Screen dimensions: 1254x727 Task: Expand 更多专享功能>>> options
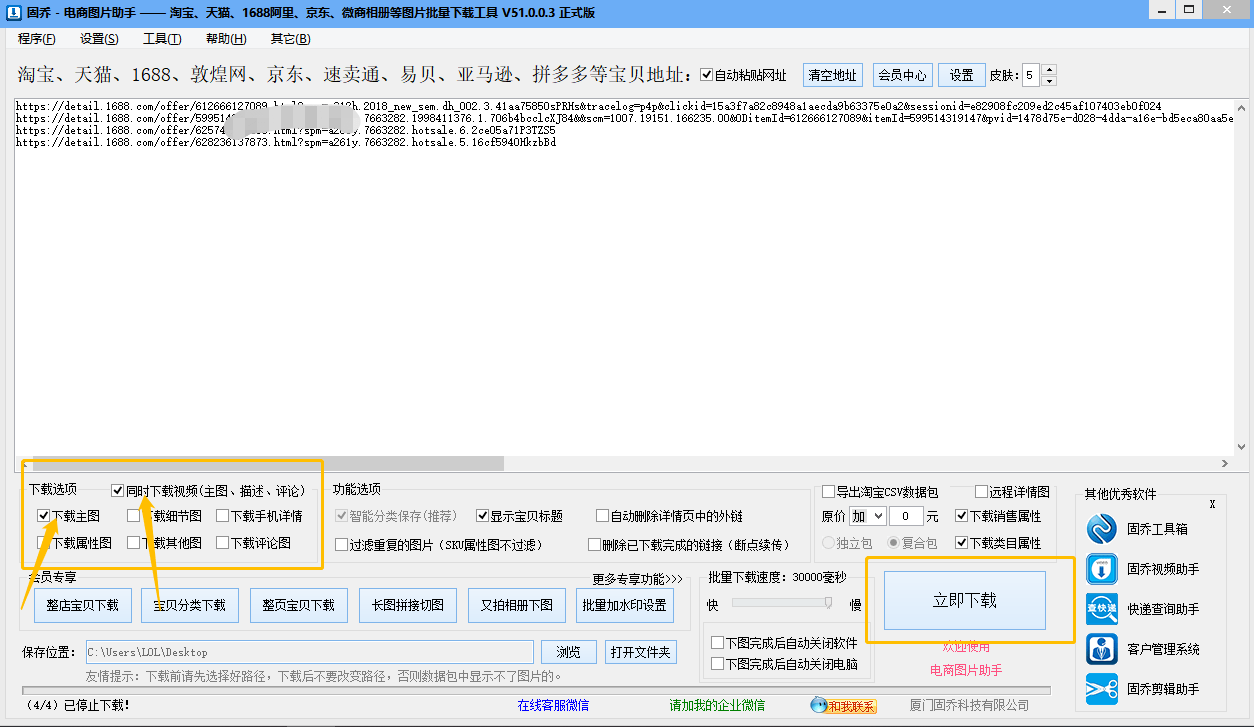coord(637,579)
